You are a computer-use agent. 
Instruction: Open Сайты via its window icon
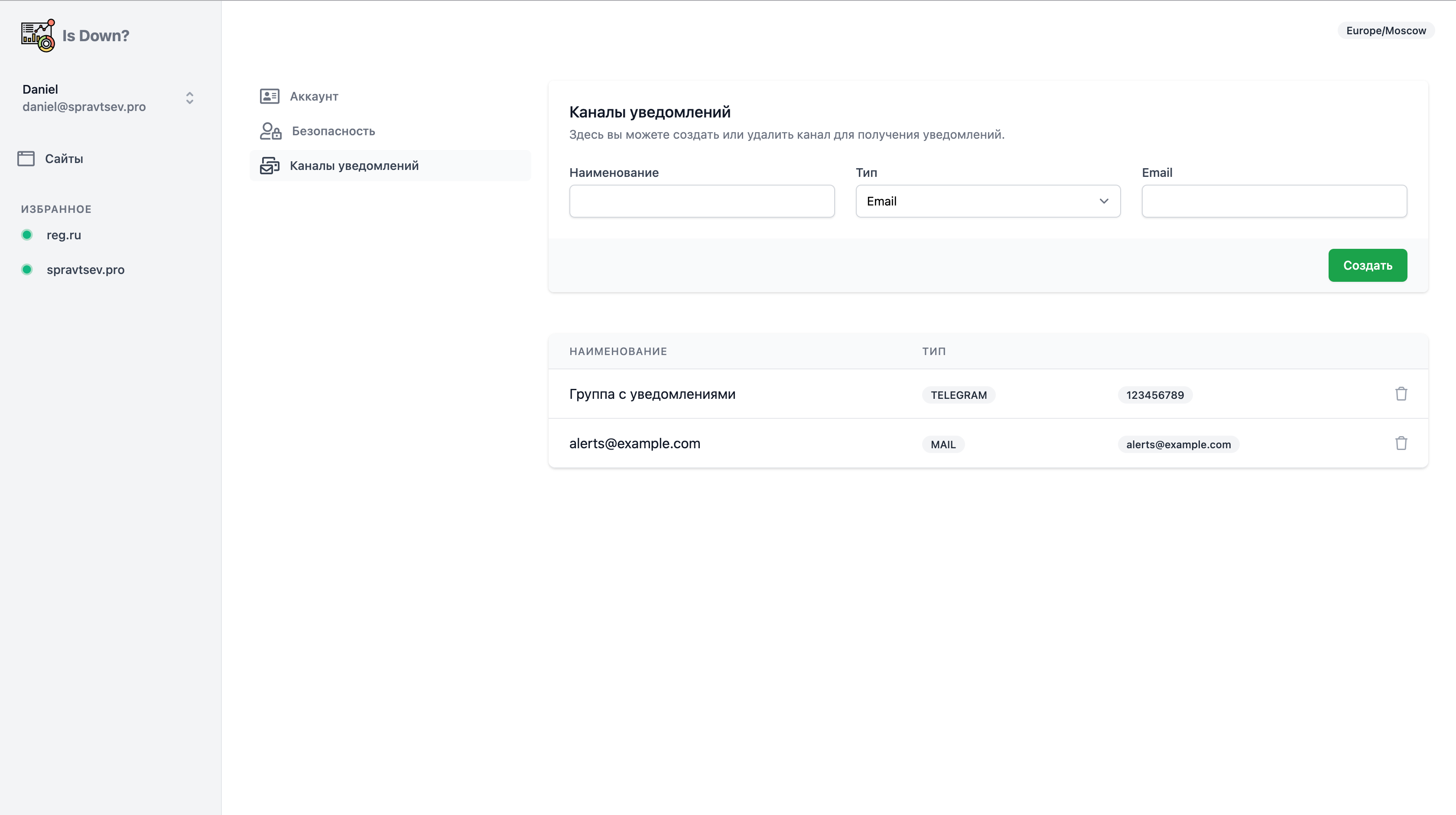26,158
